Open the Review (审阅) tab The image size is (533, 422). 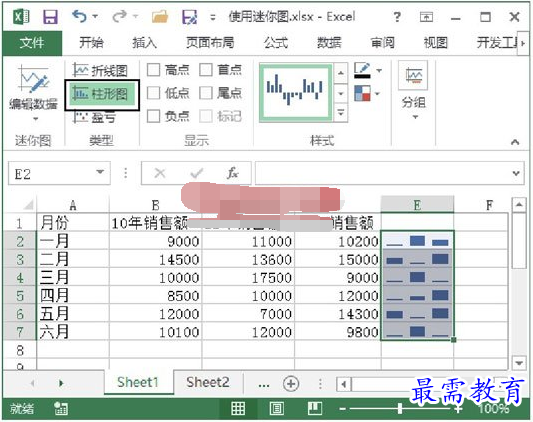(383, 43)
